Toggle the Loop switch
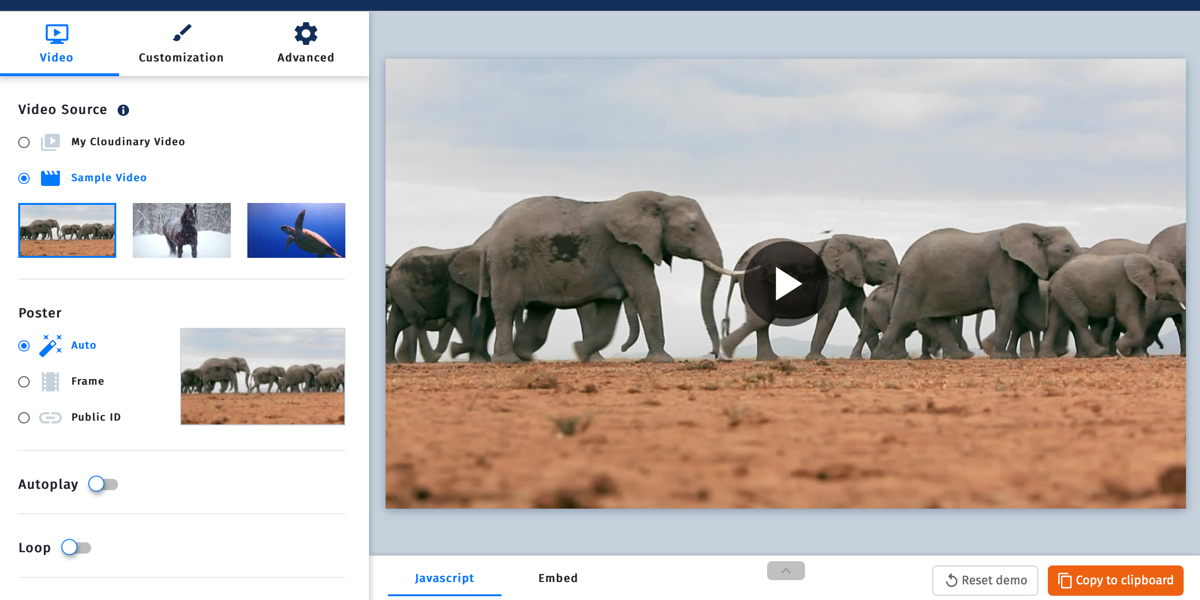The height and width of the screenshot is (600, 1200). coord(76,548)
